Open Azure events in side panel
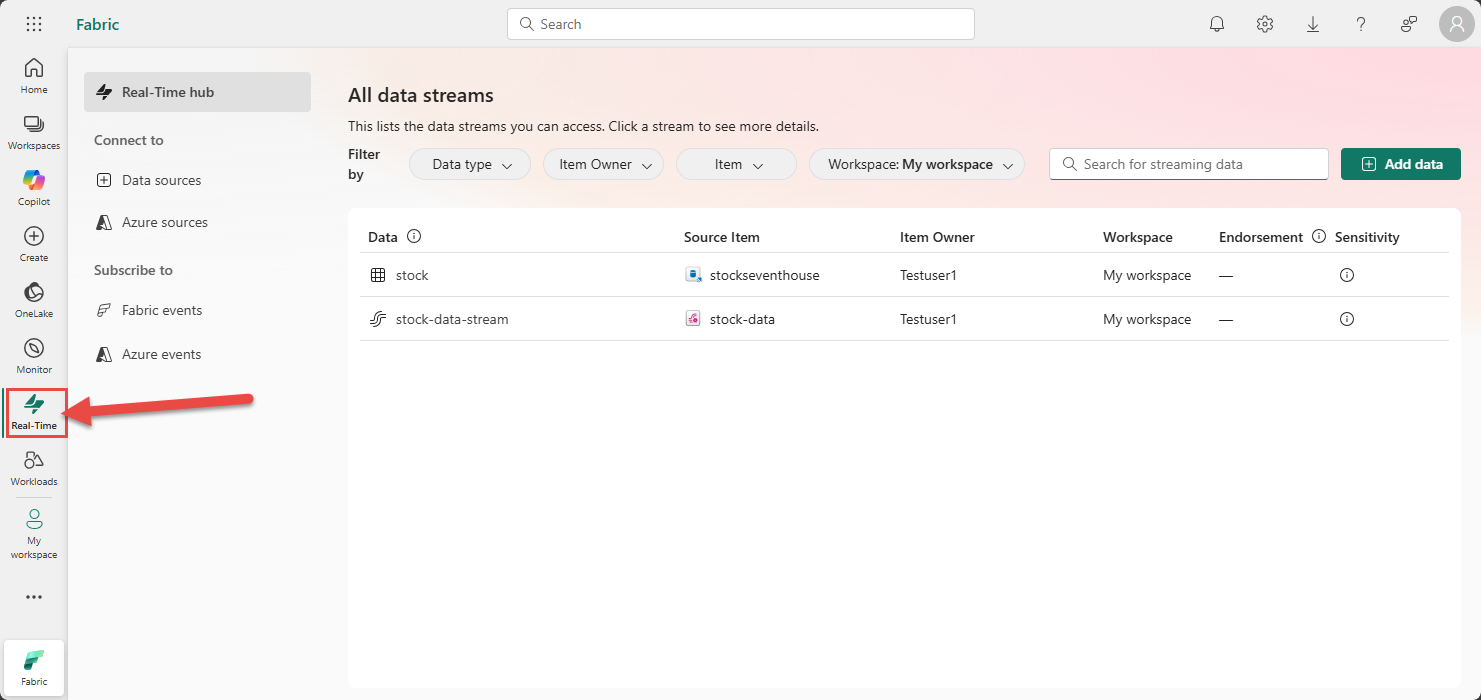Screen dimensions: 1481x700 [x=161, y=354]
